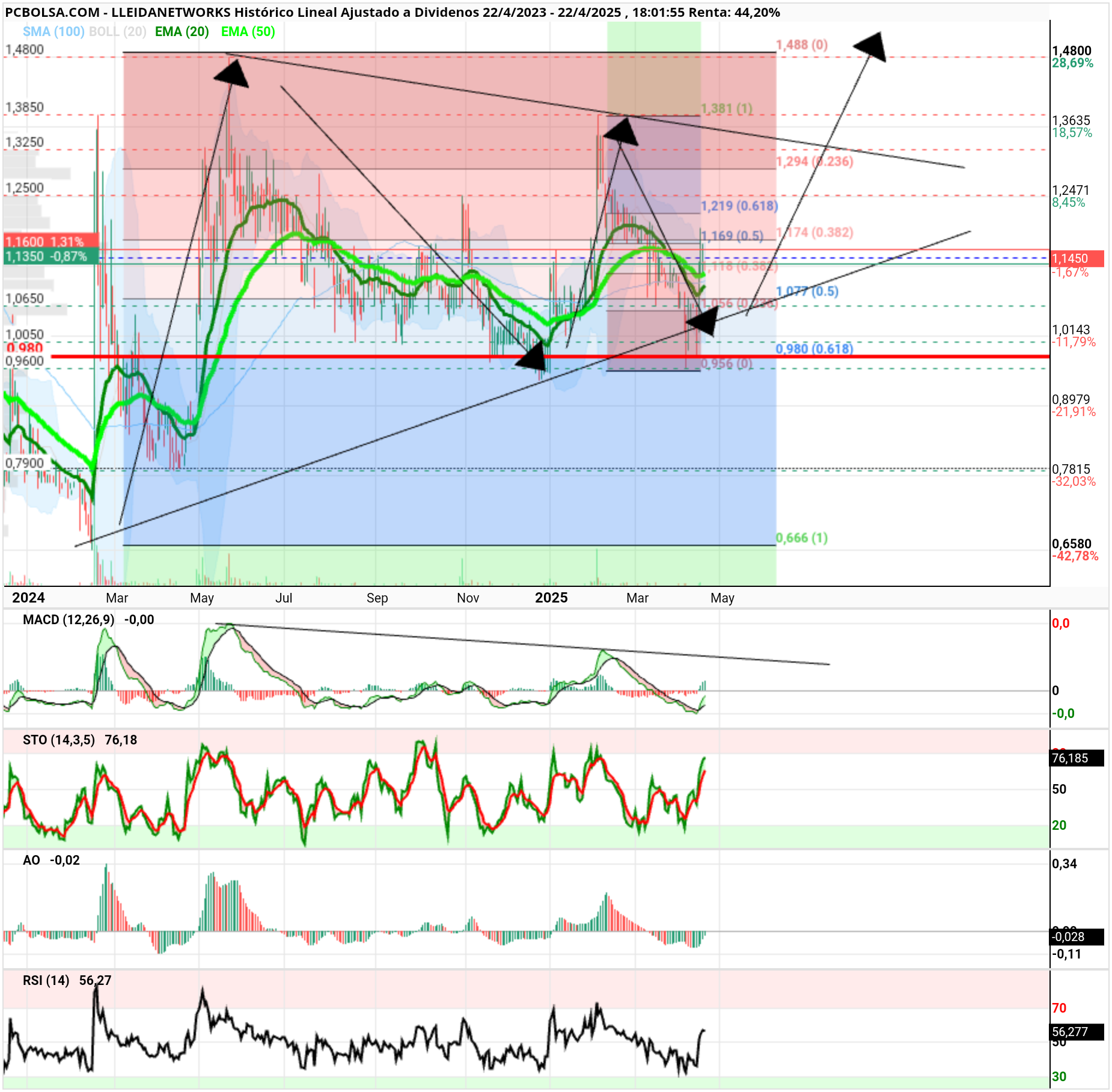Click the -1,67% percentage label
The image size is (1112, 1092).
1071,272
